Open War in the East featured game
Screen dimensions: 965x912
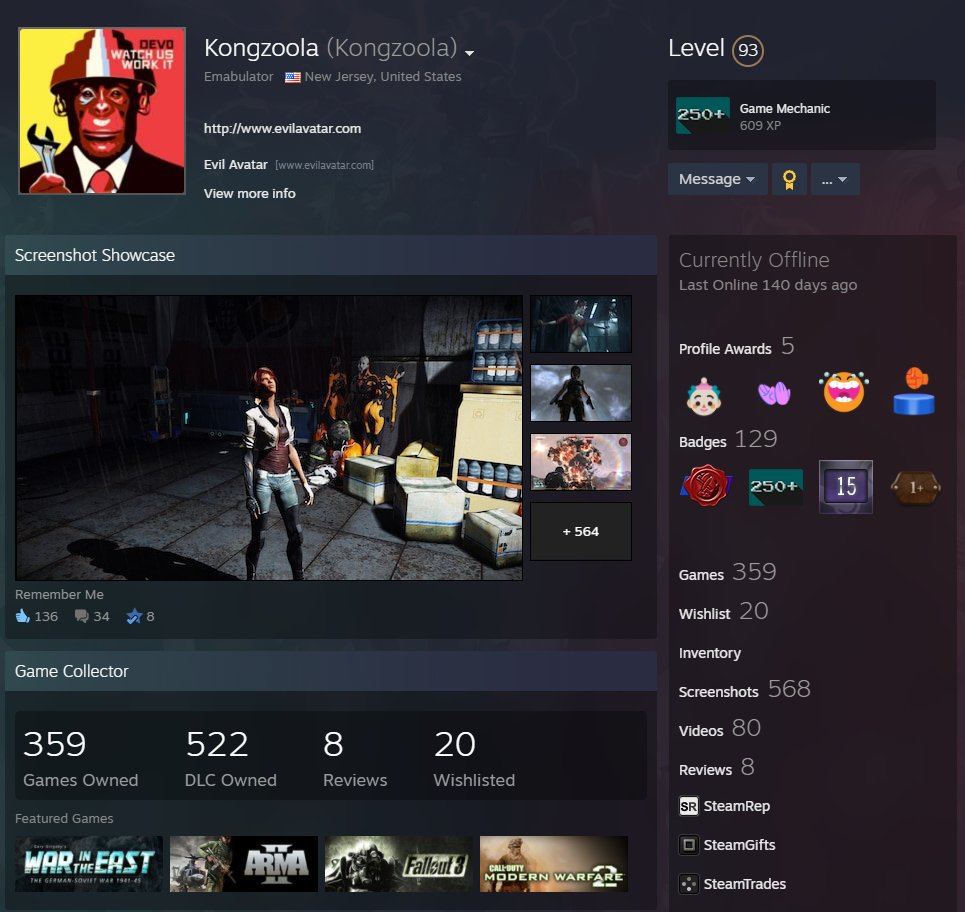(x=89, y=864)
